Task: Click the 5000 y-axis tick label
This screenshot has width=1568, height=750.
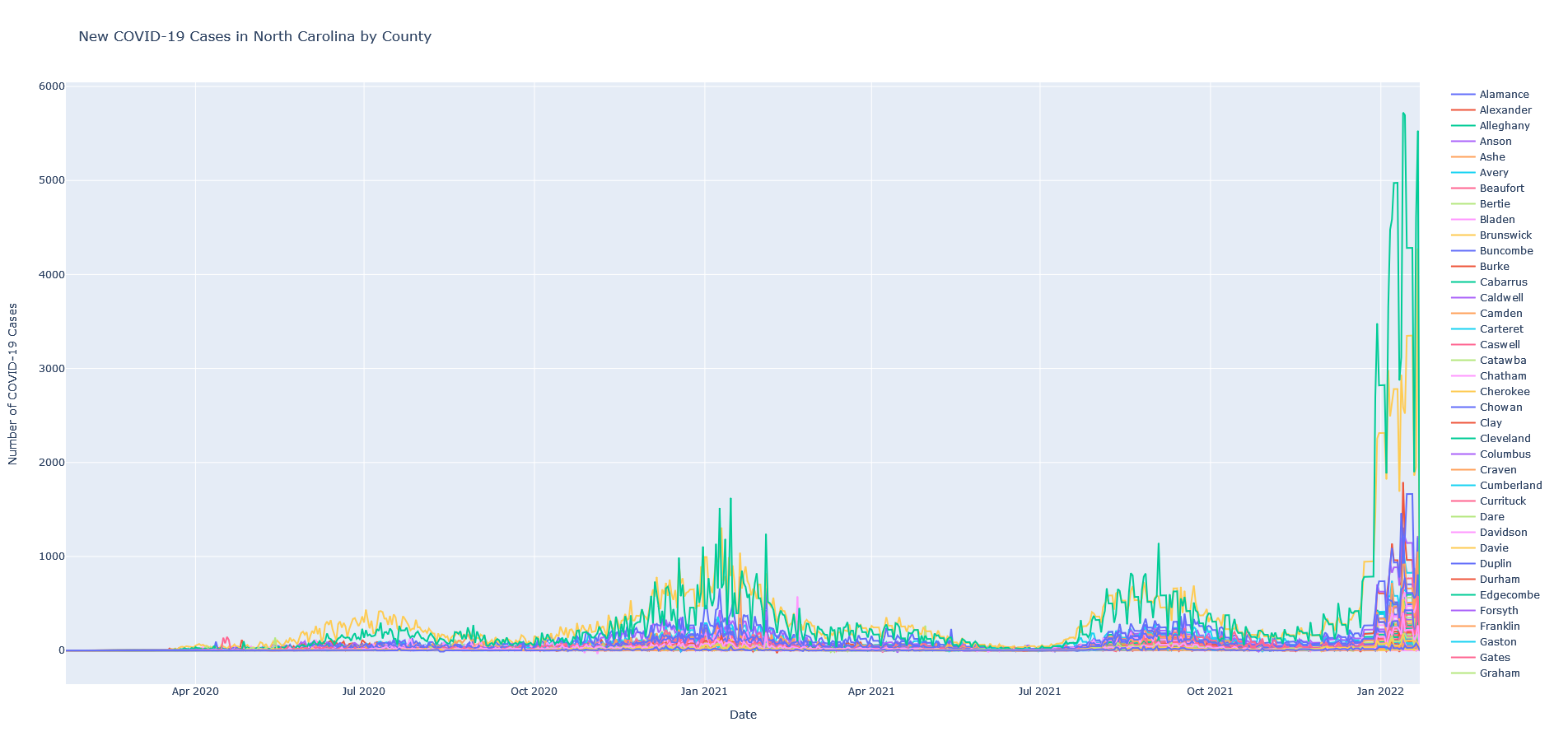Action: (50, 180)
